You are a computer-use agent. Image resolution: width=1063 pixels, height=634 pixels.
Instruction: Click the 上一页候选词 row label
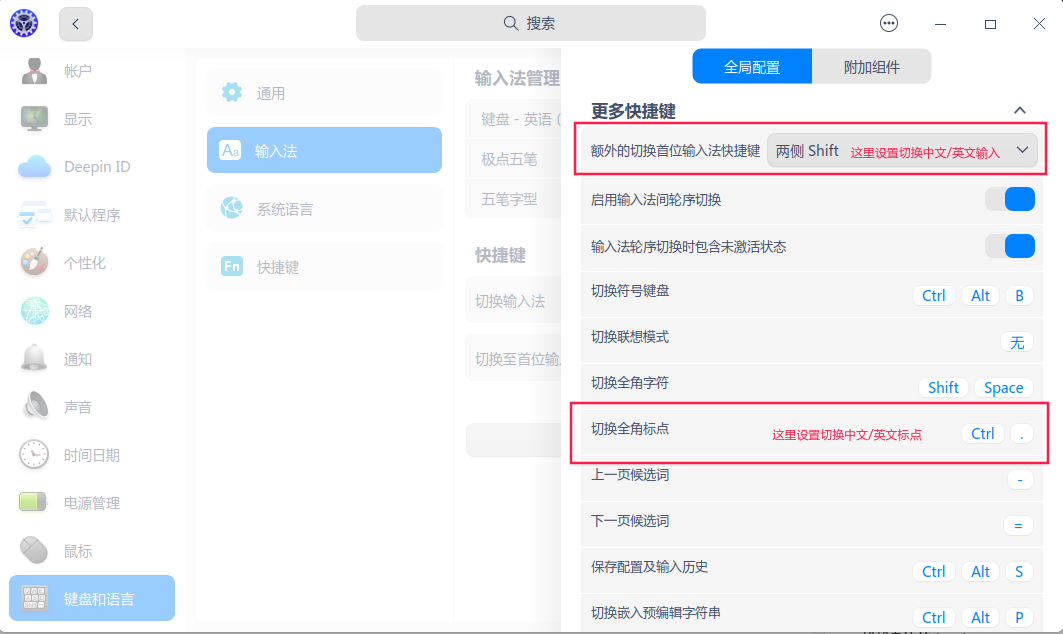click(630, 475)
